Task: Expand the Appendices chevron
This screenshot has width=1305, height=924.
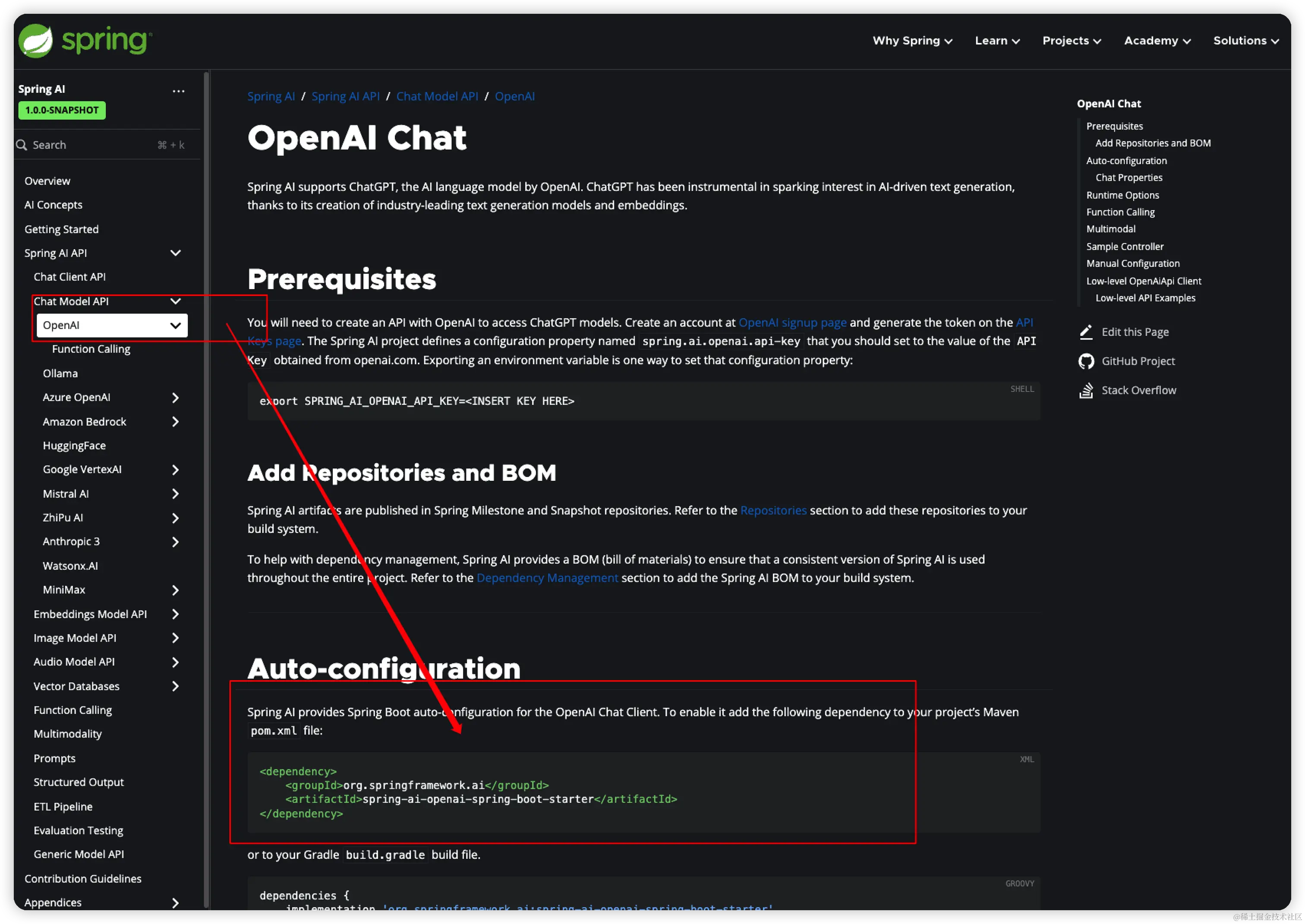Action: point(175,903)
